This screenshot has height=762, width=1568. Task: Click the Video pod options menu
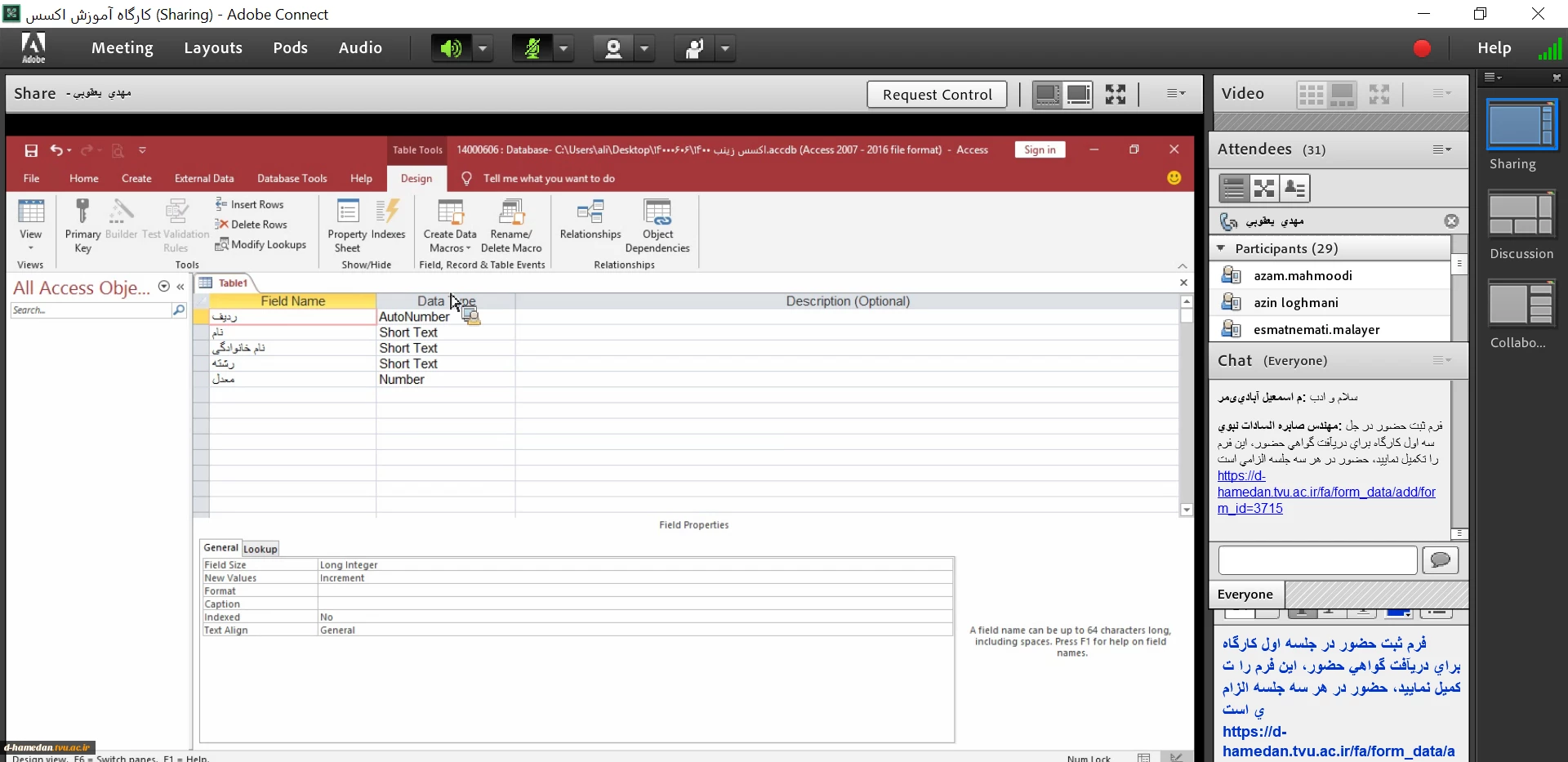click(x=1442, y=94)
